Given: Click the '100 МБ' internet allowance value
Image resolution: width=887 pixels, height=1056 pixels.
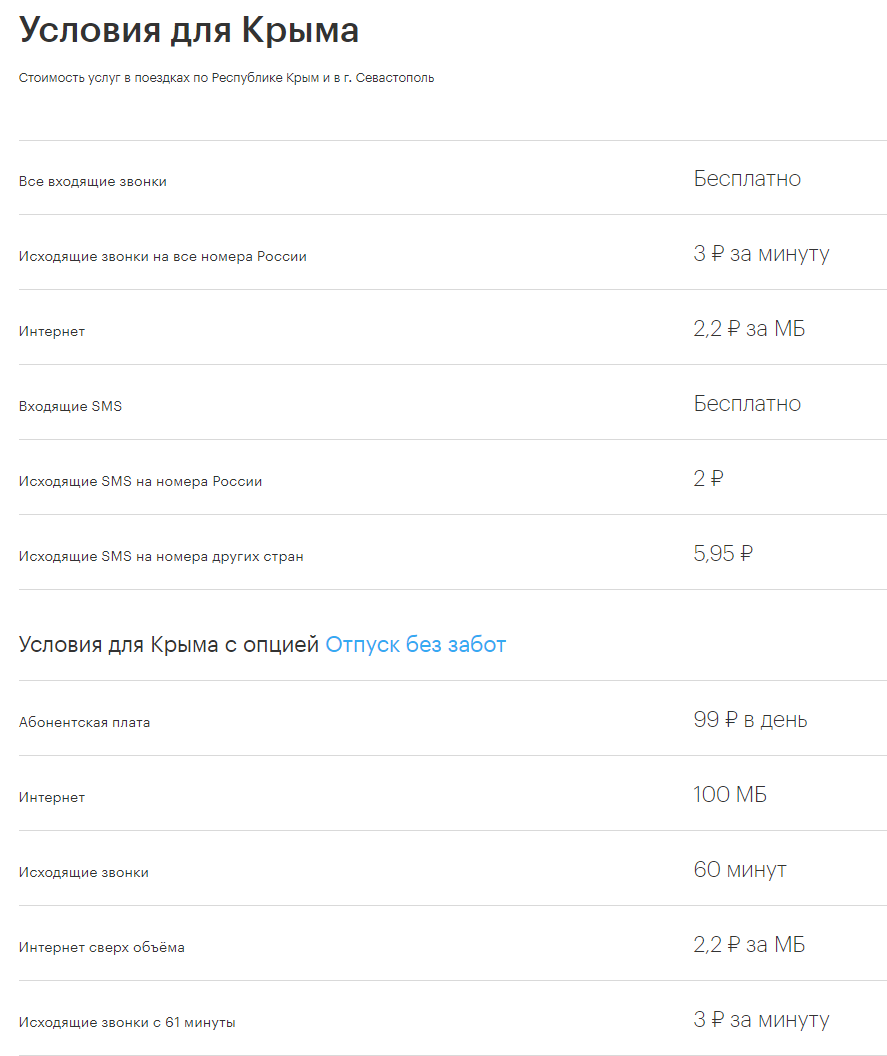Looking at the screenshot, I should (x=730, y=795).
